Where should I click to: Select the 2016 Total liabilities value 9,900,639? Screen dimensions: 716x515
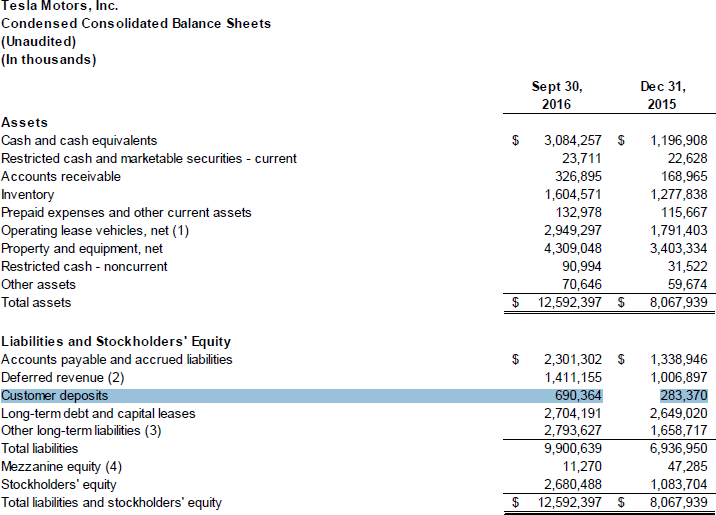(564, 449)
